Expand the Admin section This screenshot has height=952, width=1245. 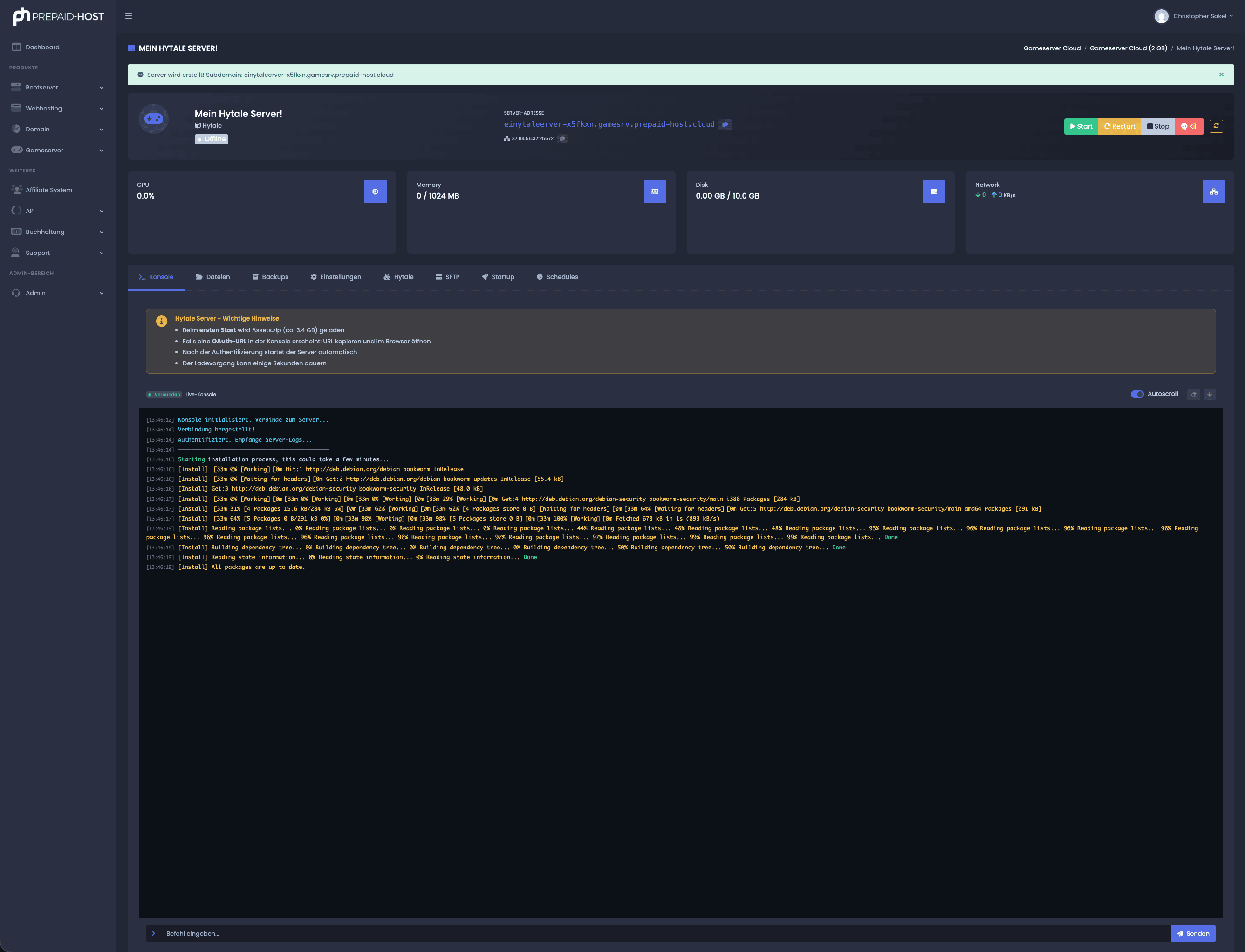[57, 292]
